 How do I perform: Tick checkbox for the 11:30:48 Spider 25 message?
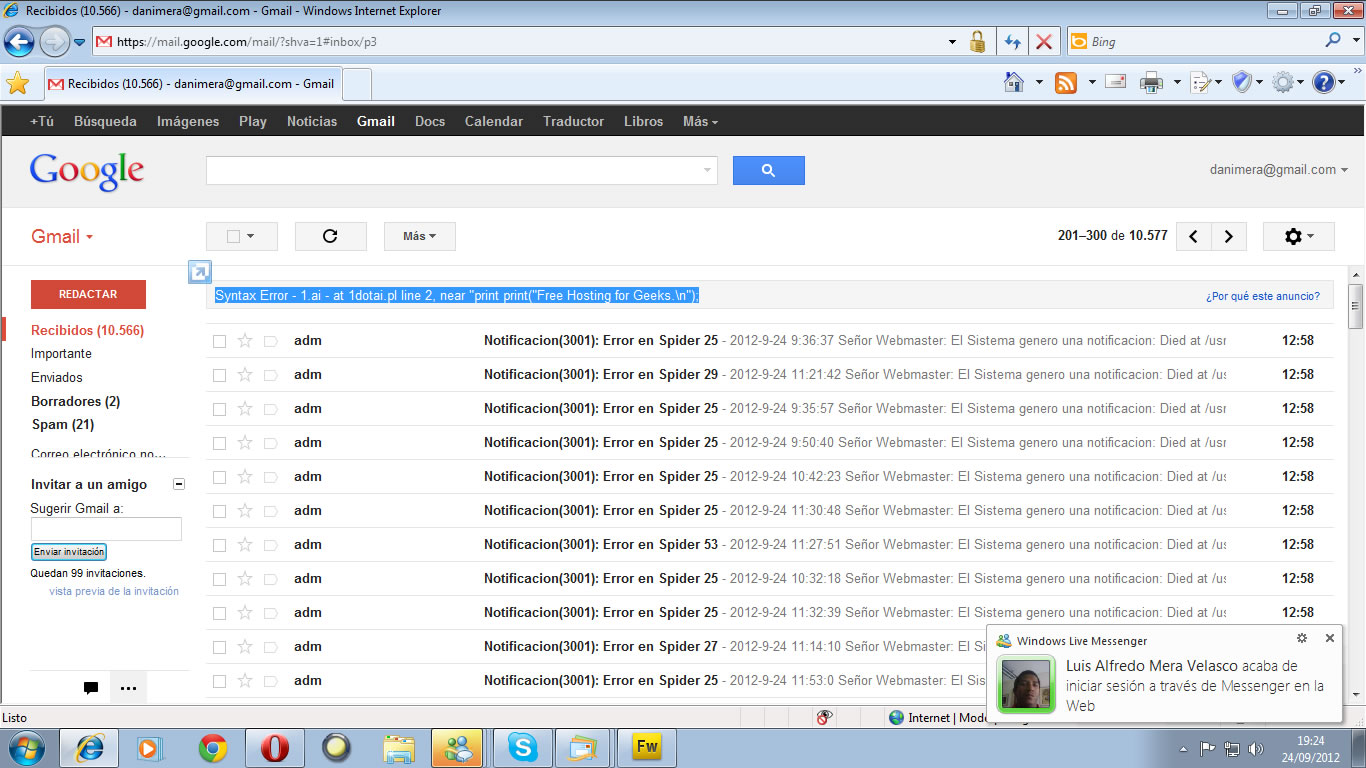coord(220,511)
